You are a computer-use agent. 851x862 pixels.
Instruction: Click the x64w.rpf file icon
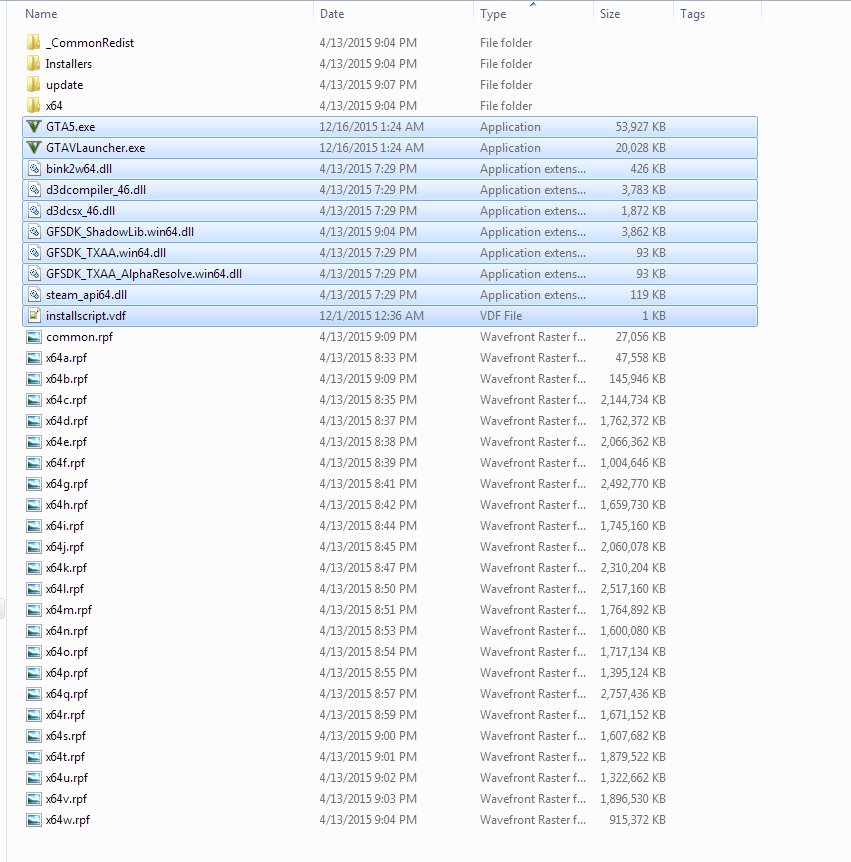34,820
